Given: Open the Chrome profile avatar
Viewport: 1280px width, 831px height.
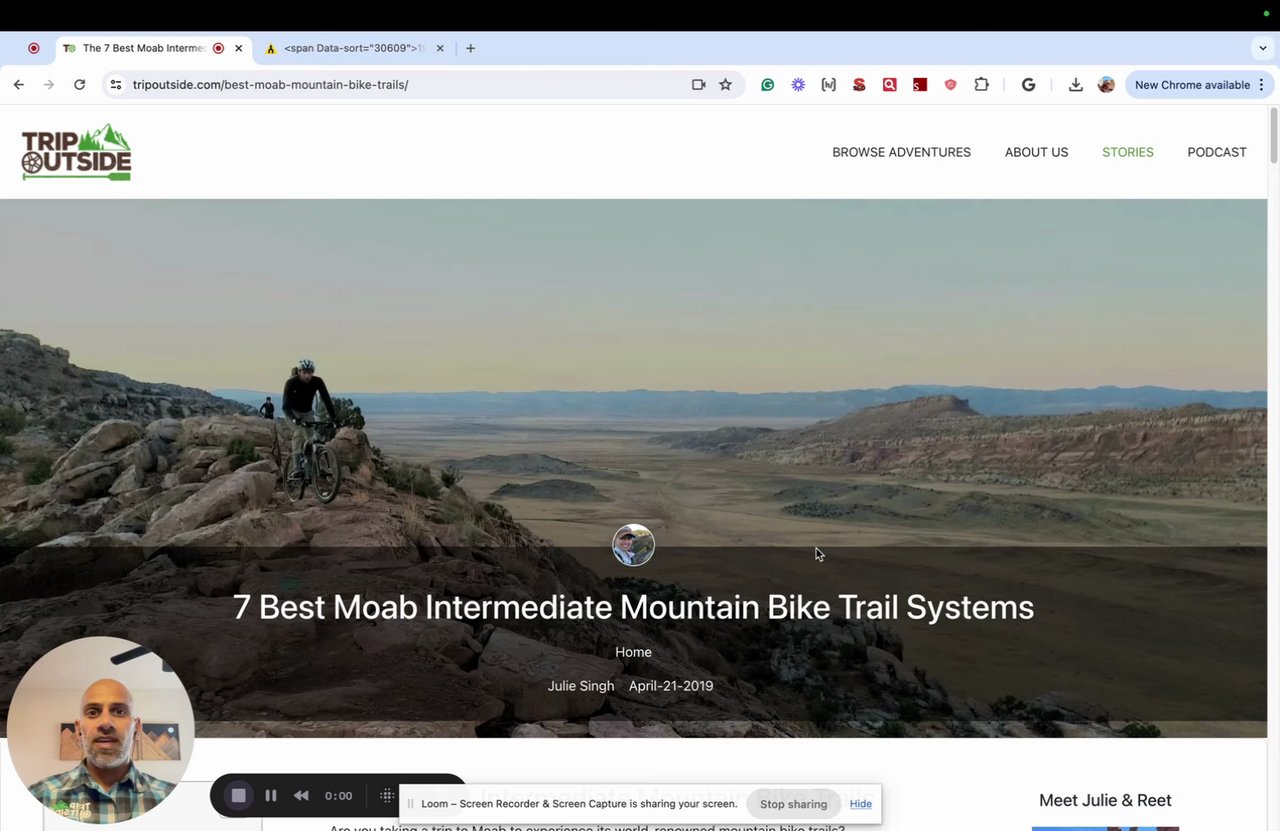Looking at the screenshot, I should click(x=1106, y=85).
